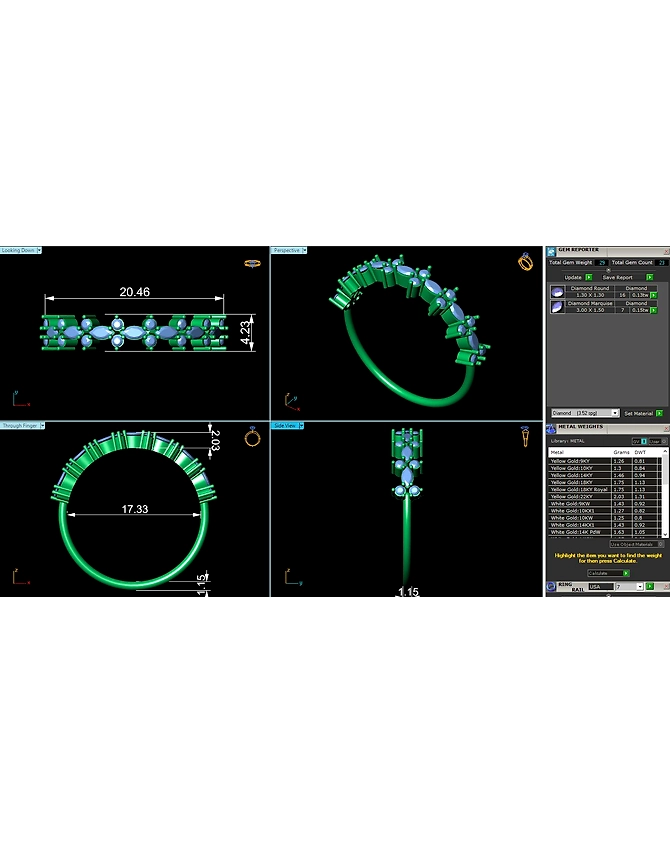Select the Diamond Round gem thumbnail
Viewport: 670px width, 844px height.
(x=557, y=292)
